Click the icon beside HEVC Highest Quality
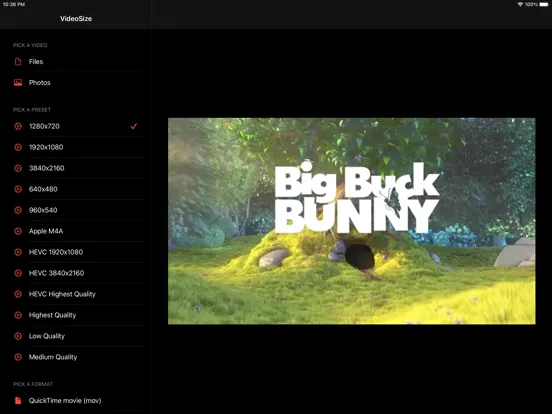 tap(18, 294)
